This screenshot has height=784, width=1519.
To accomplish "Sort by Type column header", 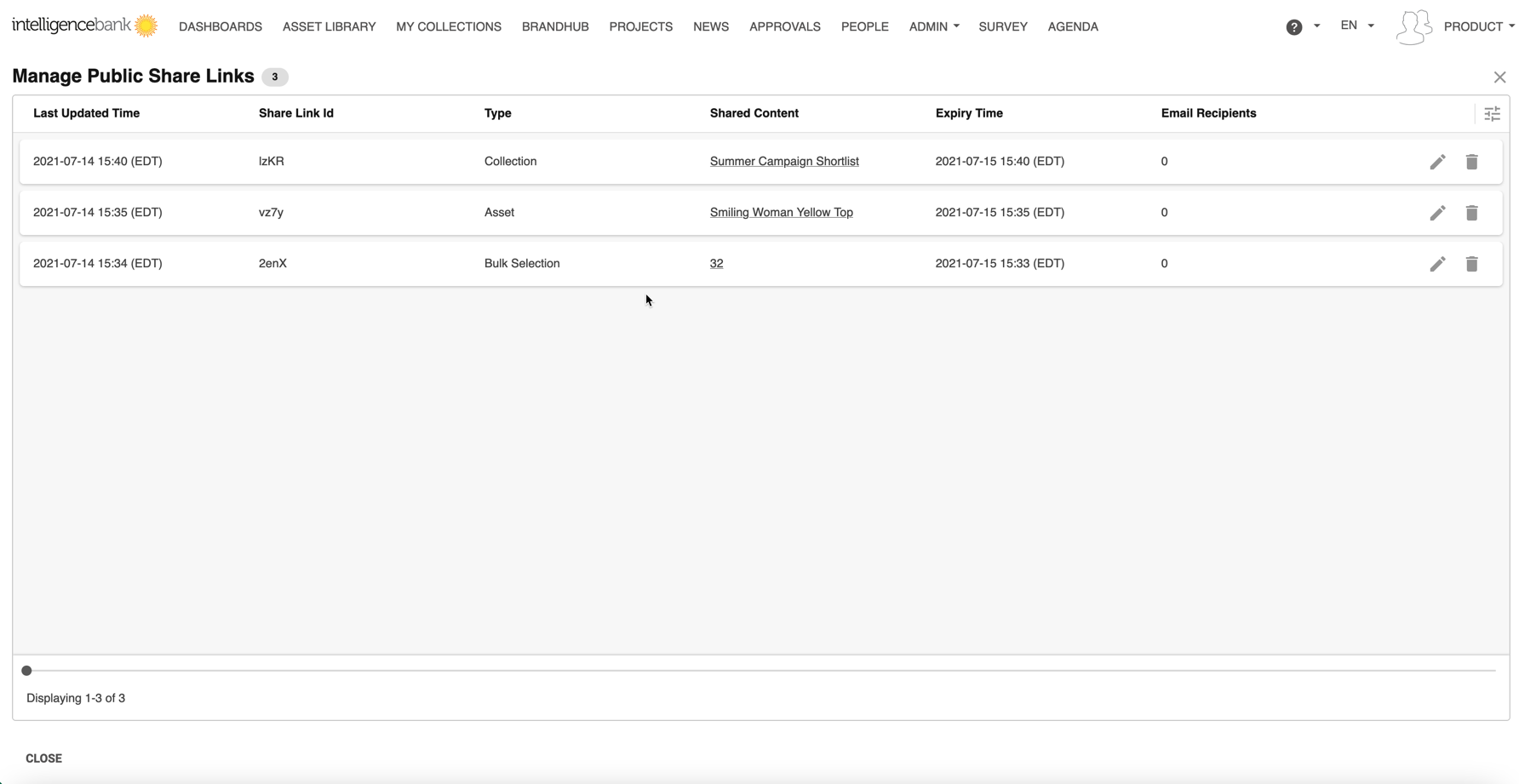I will click(498, 113).
